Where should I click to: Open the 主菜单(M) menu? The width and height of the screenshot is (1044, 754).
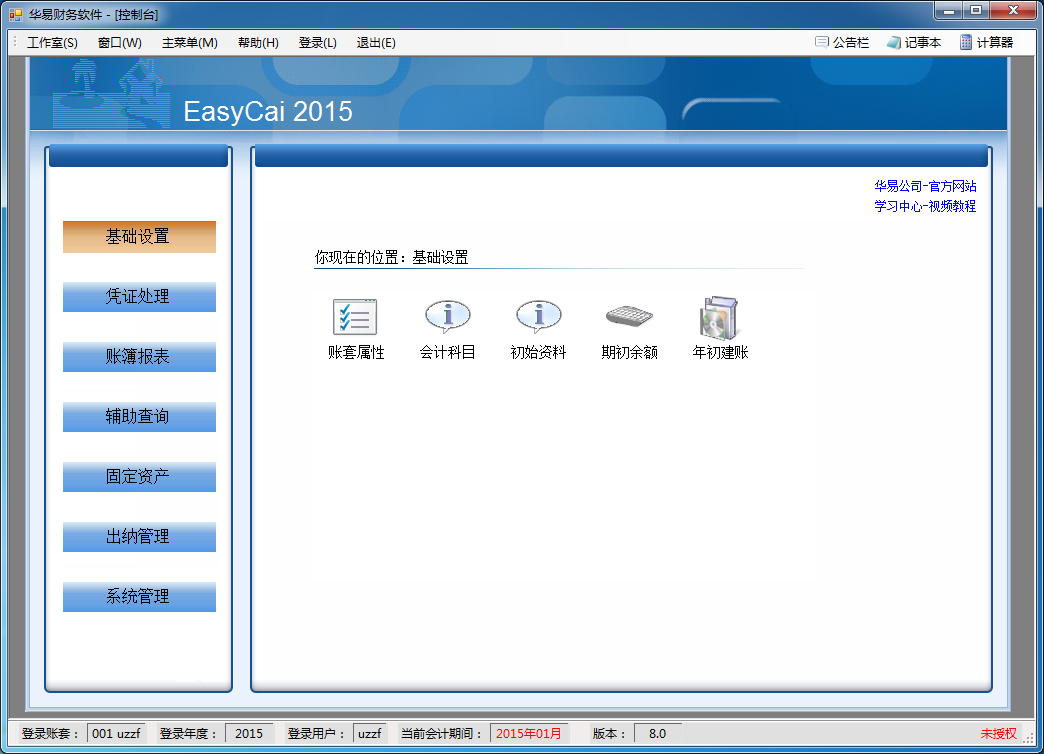tap(190, 43)
